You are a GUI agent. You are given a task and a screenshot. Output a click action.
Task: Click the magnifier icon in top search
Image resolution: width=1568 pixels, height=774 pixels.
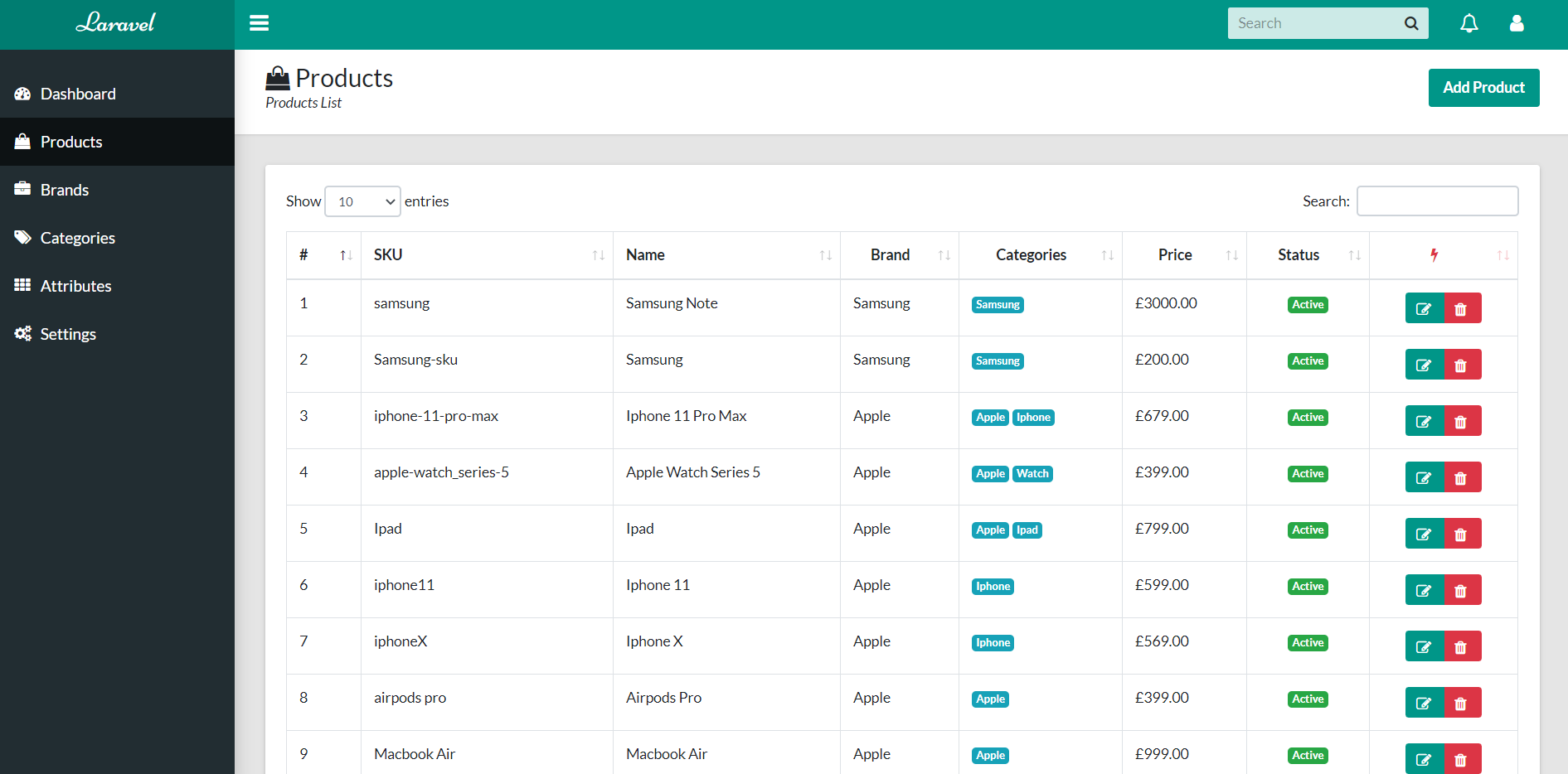click(x=1411, y=23)
